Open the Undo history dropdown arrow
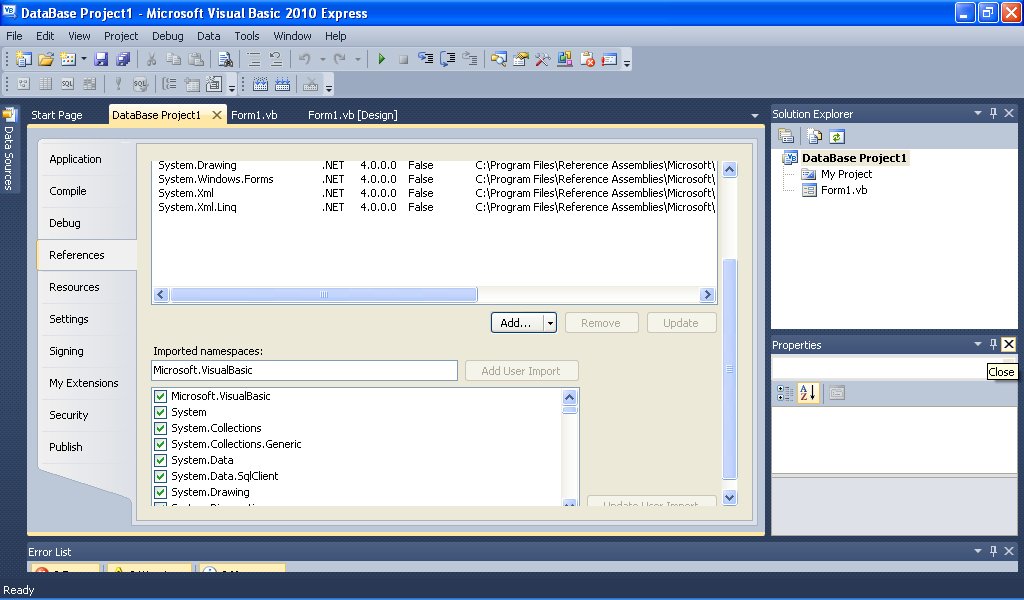The height and width of the screenshot is (600, 1024). tap(322, 59)
